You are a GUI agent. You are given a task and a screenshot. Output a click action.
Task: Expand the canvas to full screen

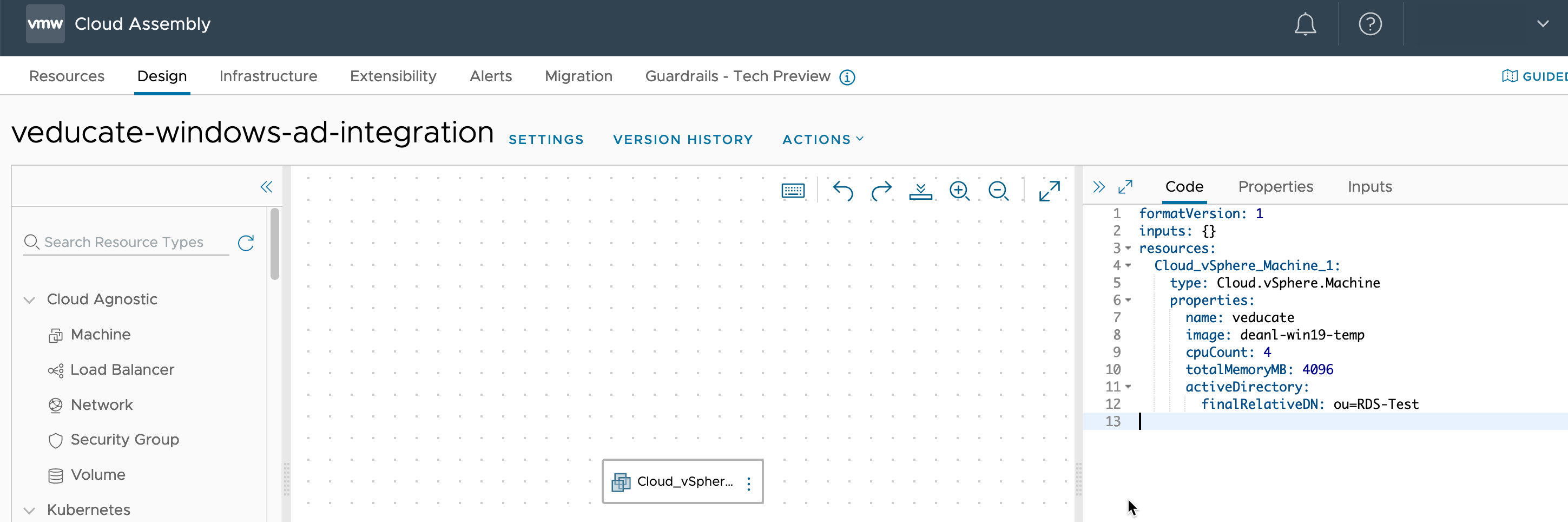point(1050,191)
